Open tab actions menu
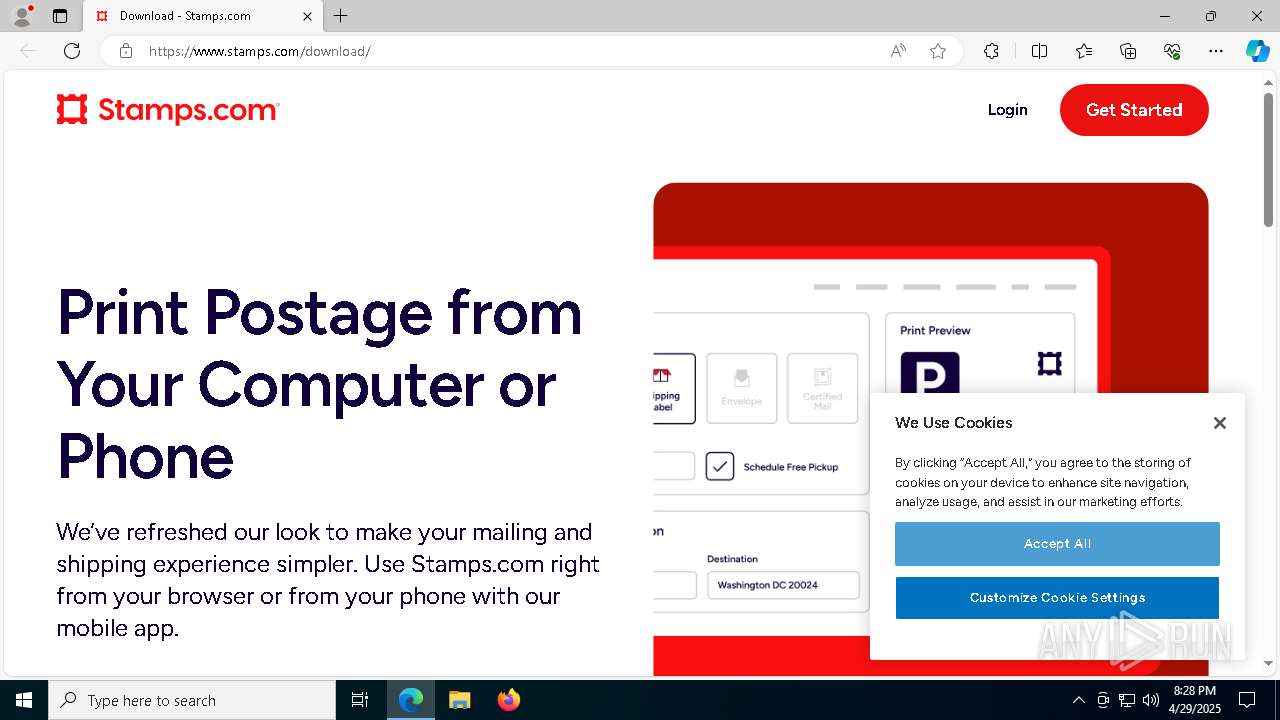1280x720 pixels. point(60,16)
